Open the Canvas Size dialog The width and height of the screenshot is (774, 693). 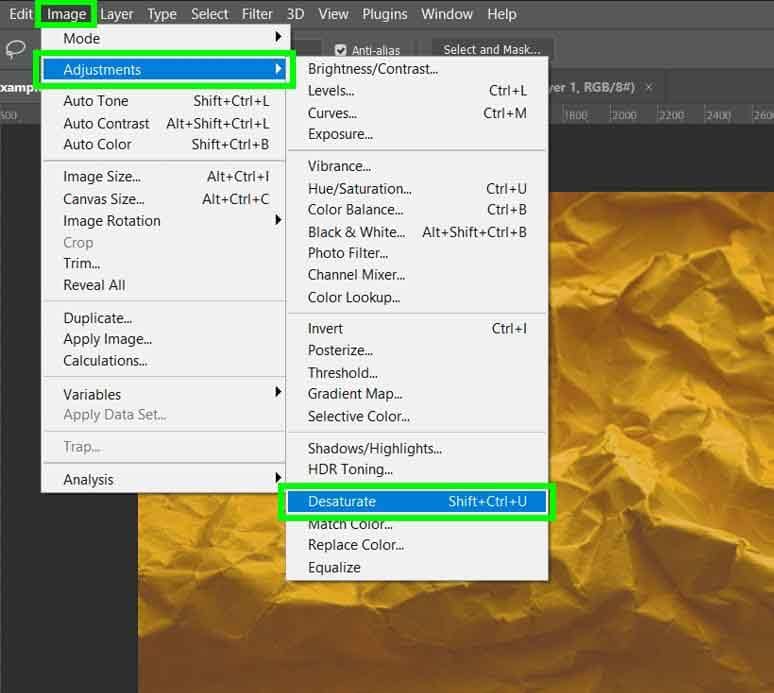pyautogui.click(x=103, y=199)
